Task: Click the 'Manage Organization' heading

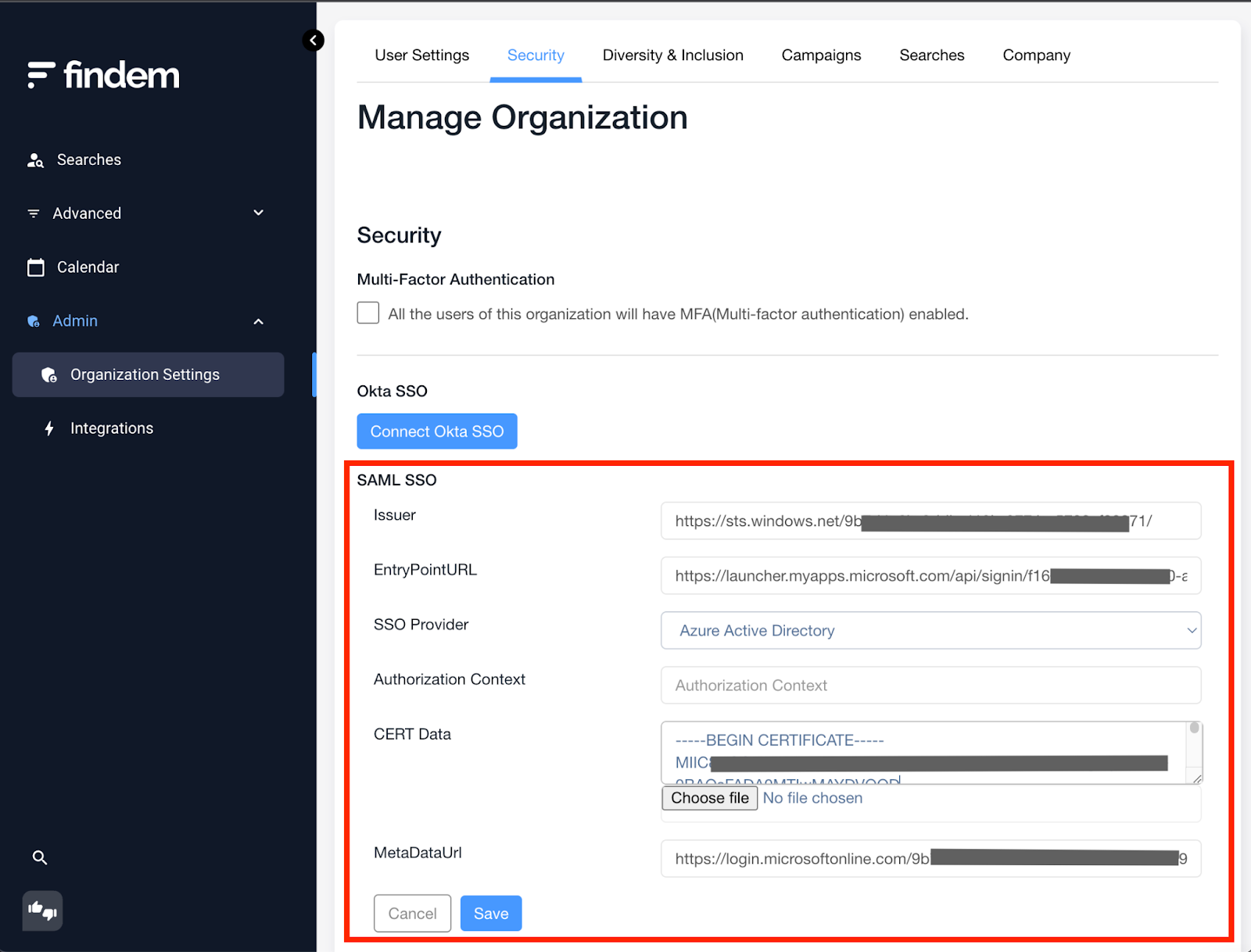Action: pos(522,118)
